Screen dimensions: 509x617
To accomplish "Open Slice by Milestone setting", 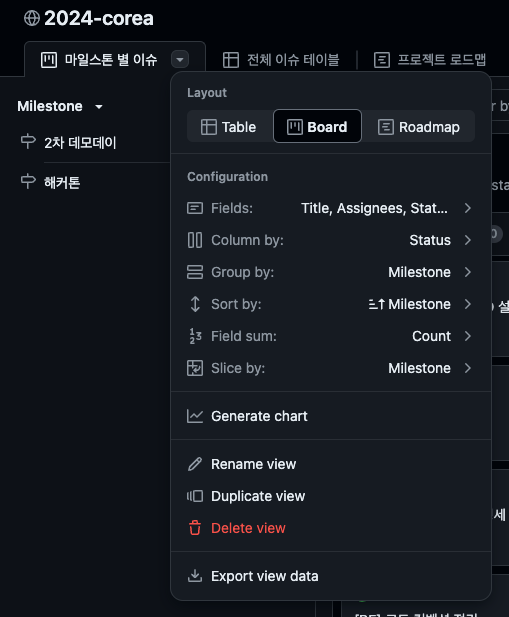I will (330, 368).
